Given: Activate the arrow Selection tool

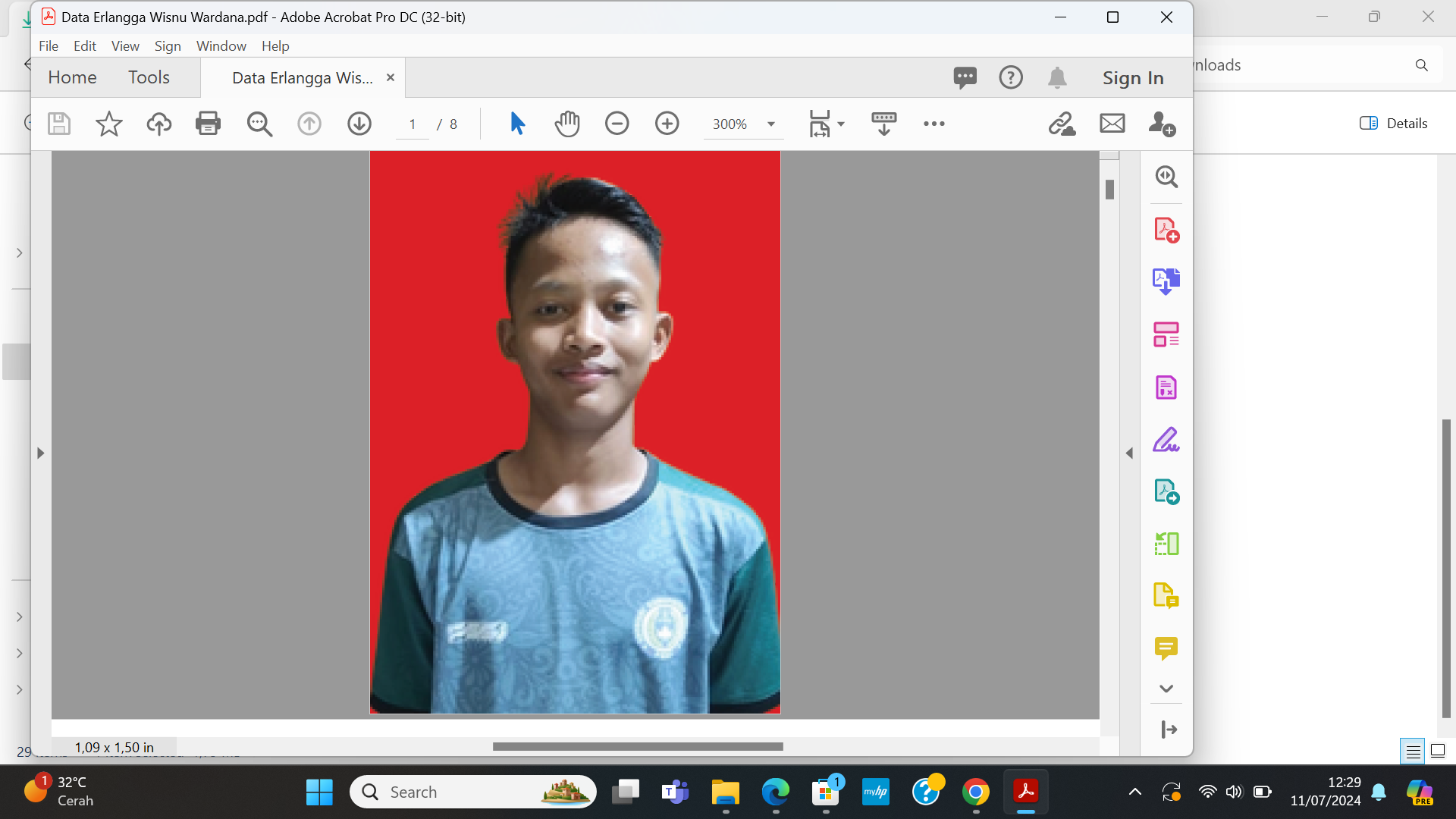Looking at the screenshot, I should tap(517, 124).
